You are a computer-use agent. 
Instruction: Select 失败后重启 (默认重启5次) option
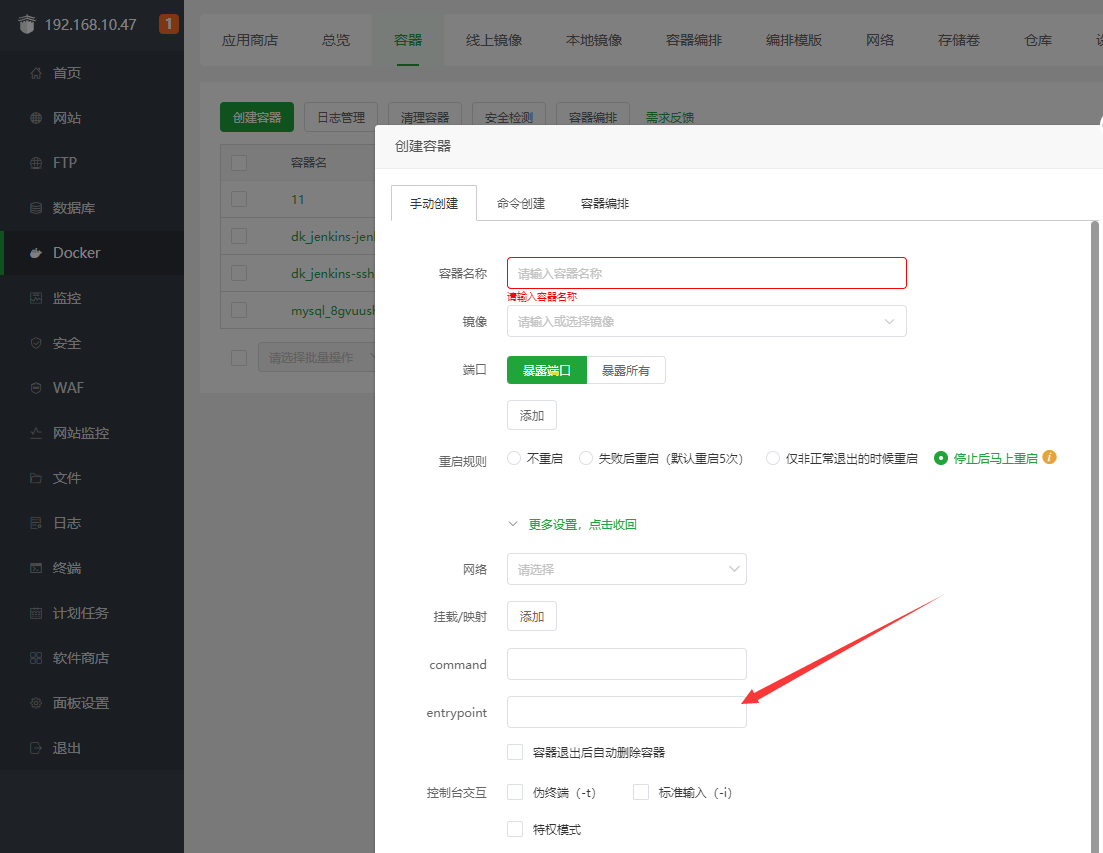coord(586,458)
